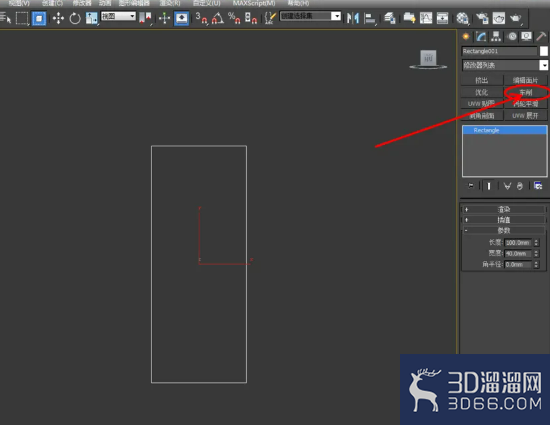Image resolution: width=550 pixels, height=425 pixels.
Task: Switch to the Utilities hammer tab
Action: click(x=541, y=36)
